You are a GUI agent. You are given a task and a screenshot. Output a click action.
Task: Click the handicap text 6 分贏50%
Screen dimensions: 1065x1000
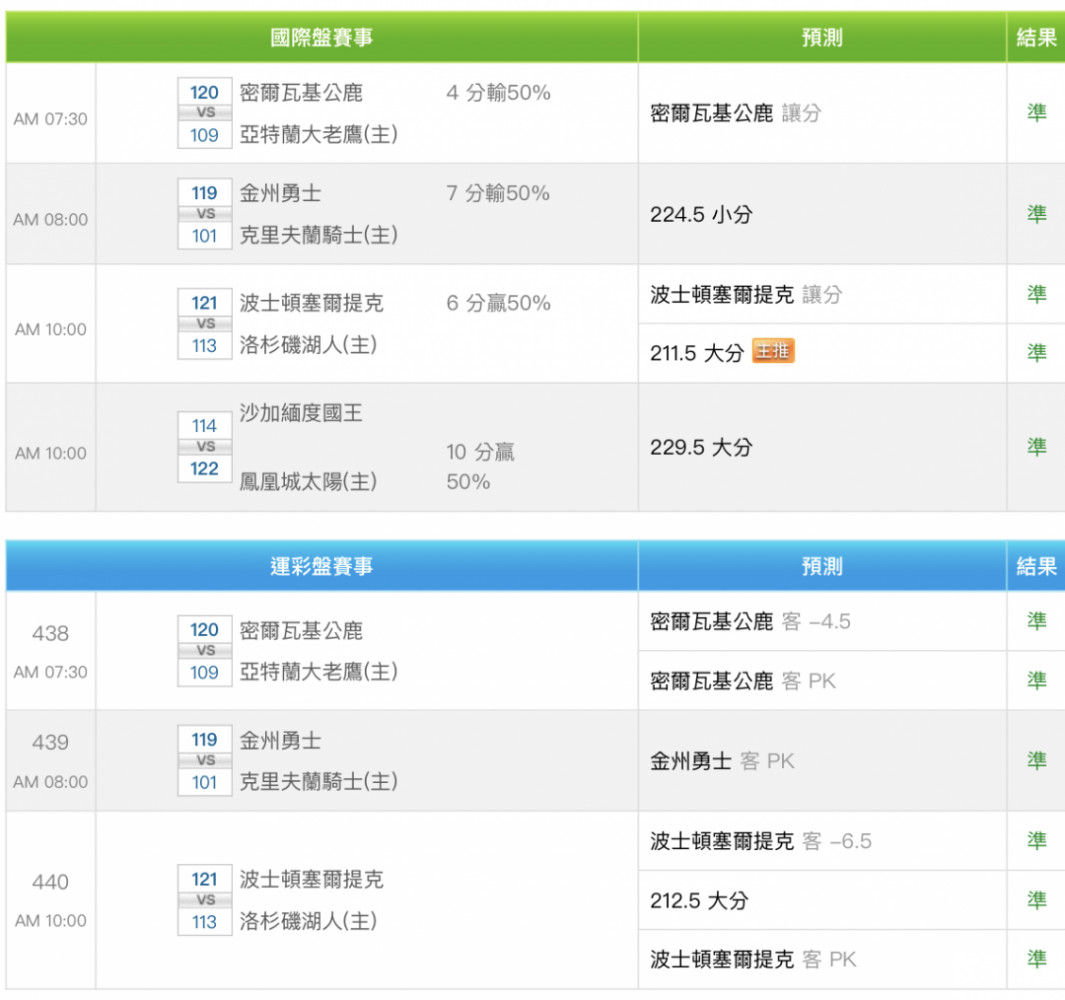click(x=499, y=303)
